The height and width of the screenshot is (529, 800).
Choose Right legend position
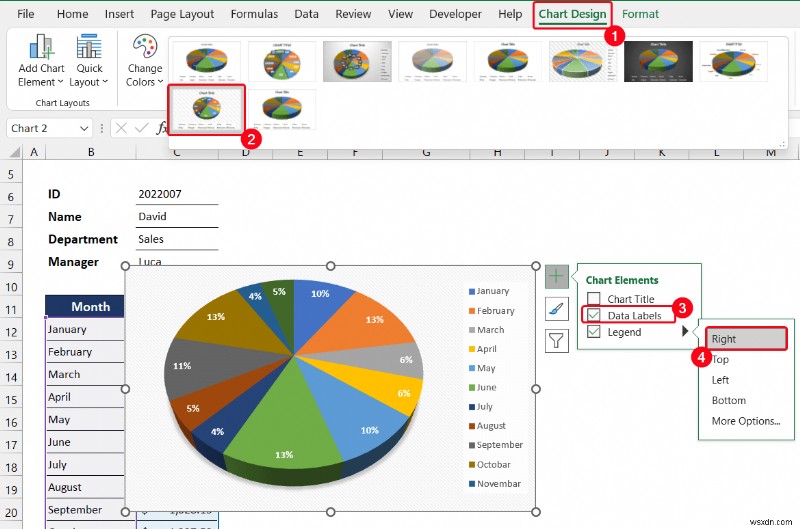coord(746,339)
